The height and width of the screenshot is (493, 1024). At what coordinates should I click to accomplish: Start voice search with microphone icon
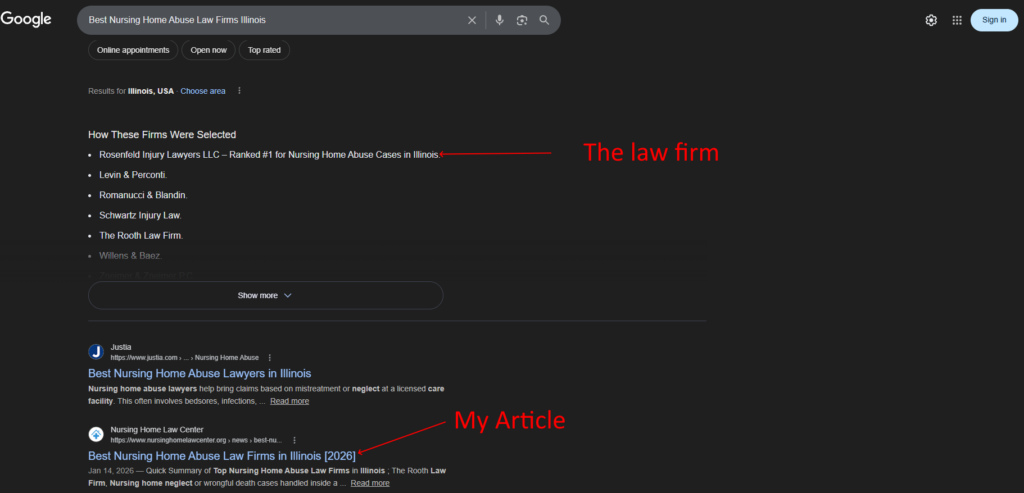coord(499,20)
